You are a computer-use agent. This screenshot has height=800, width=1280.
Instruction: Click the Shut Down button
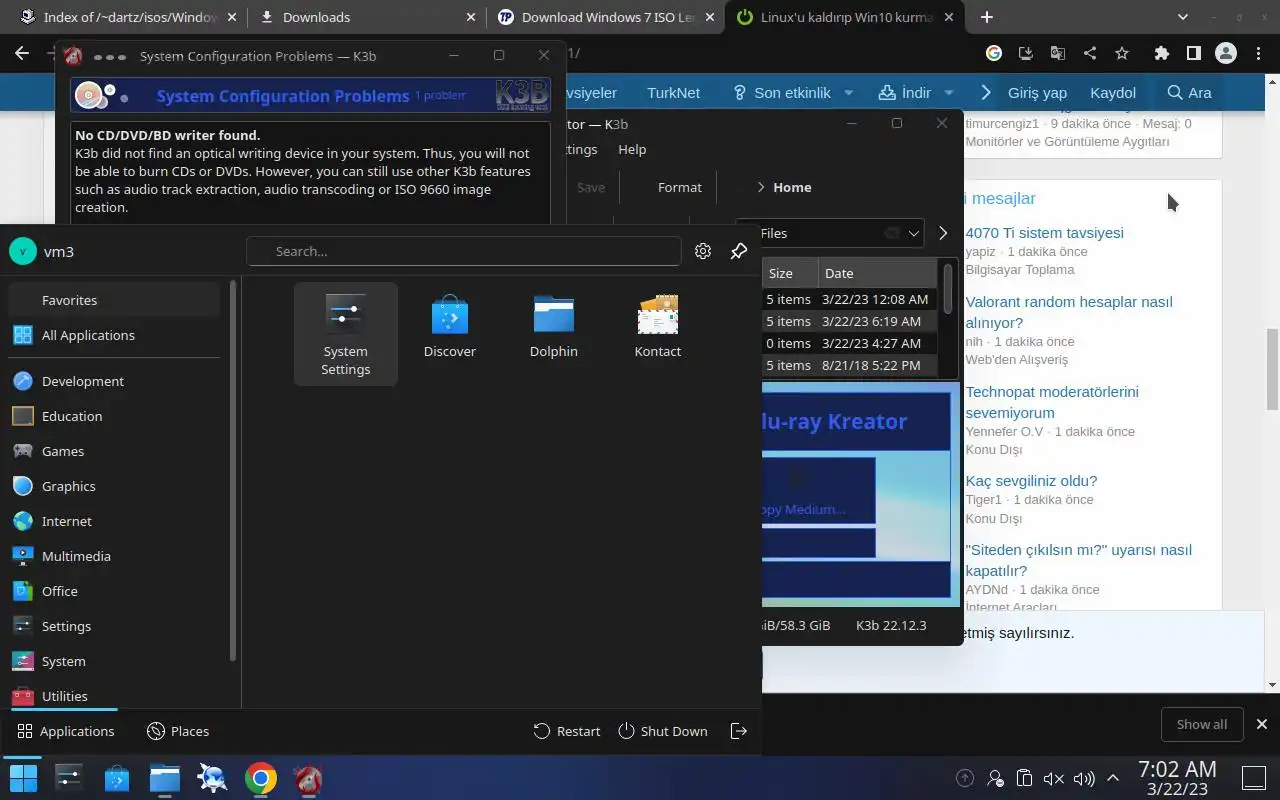[663, 731]
